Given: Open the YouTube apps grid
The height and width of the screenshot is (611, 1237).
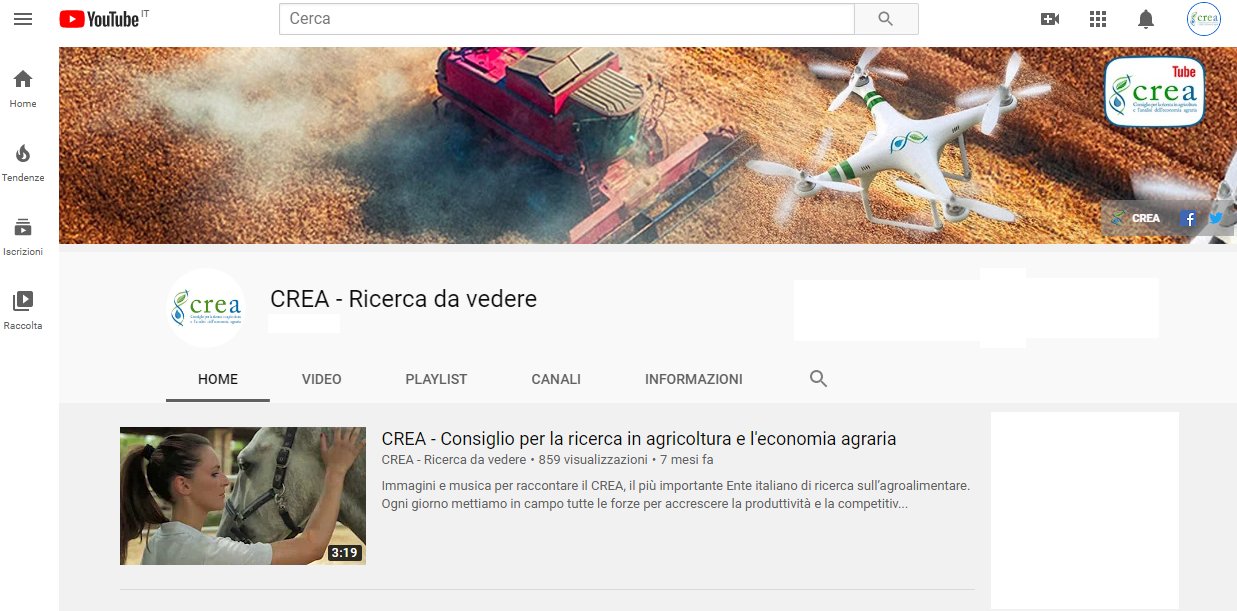Looking at the screenshot, I should pos(1098,19).
